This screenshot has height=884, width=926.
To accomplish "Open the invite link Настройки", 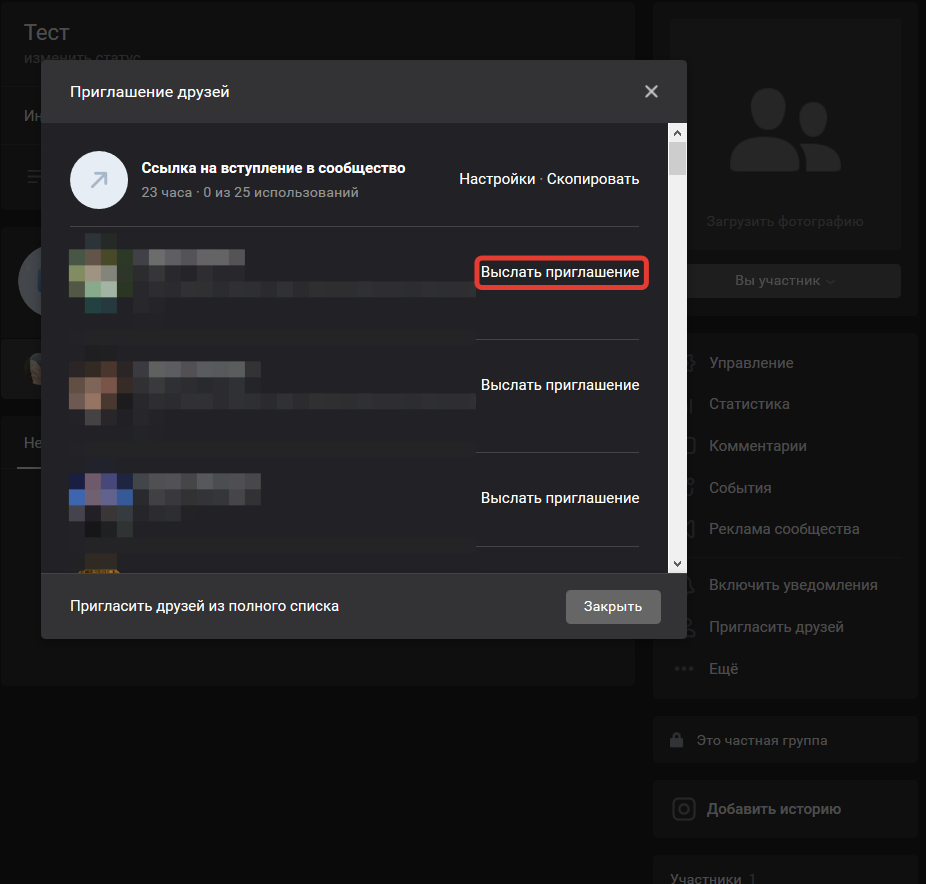I will pos(497,179).
